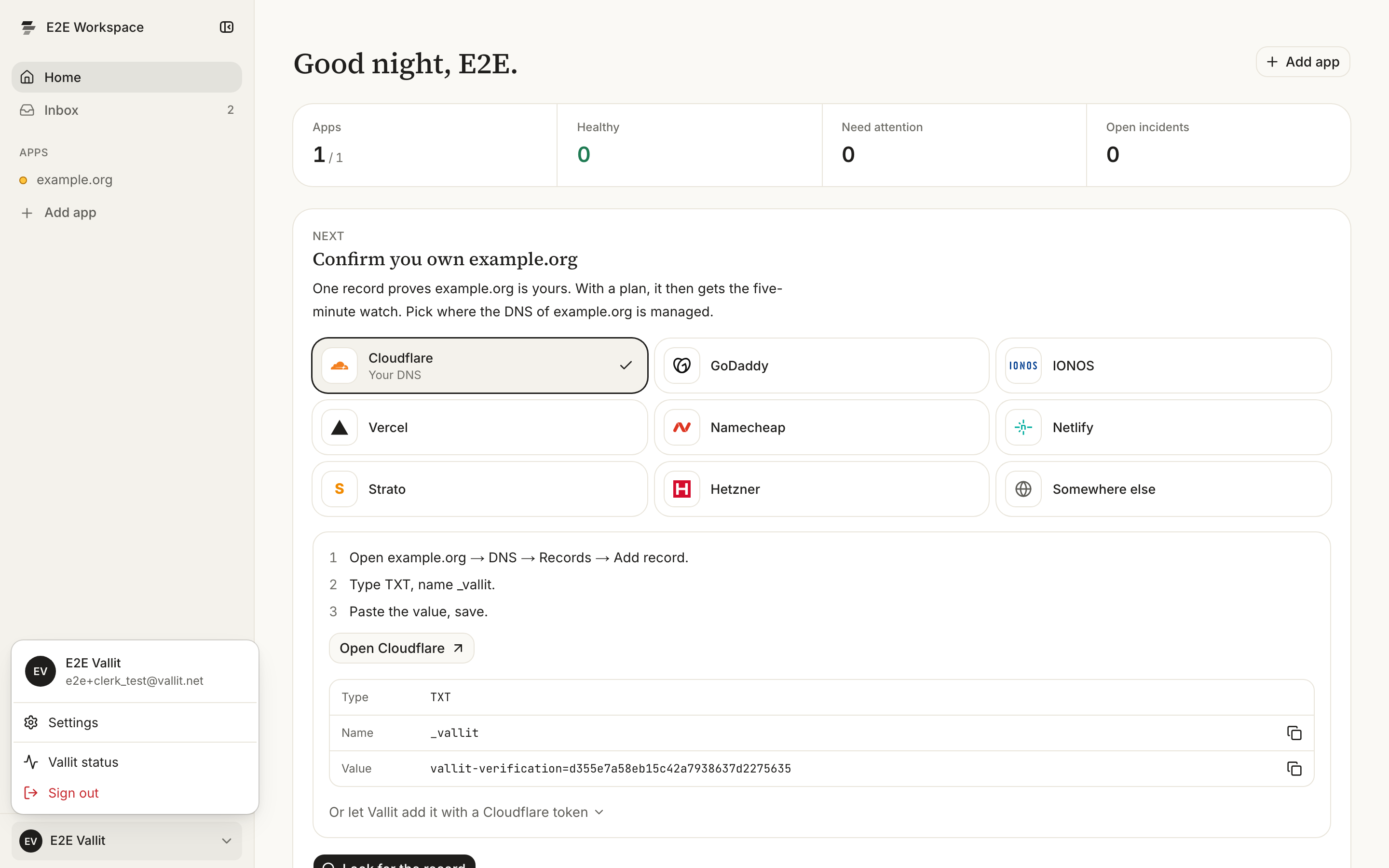This screenshot has height=868, width=1389.
Task: Click the Strato logo icon
Action: (x=339, y=489)
